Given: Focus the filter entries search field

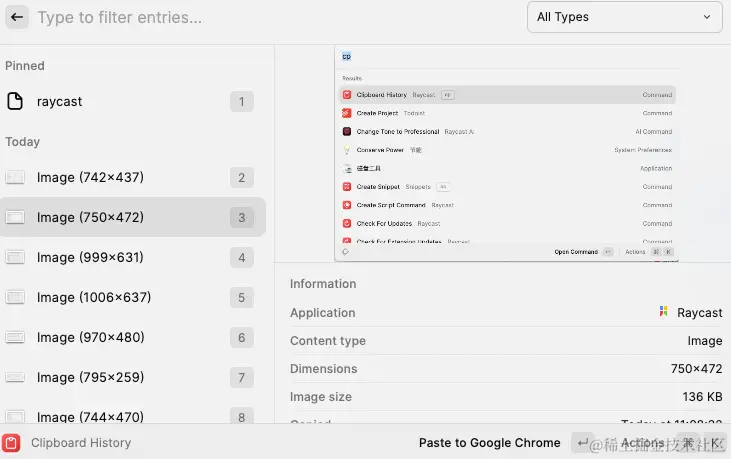Looking at the screenshot, I should 270,18.
